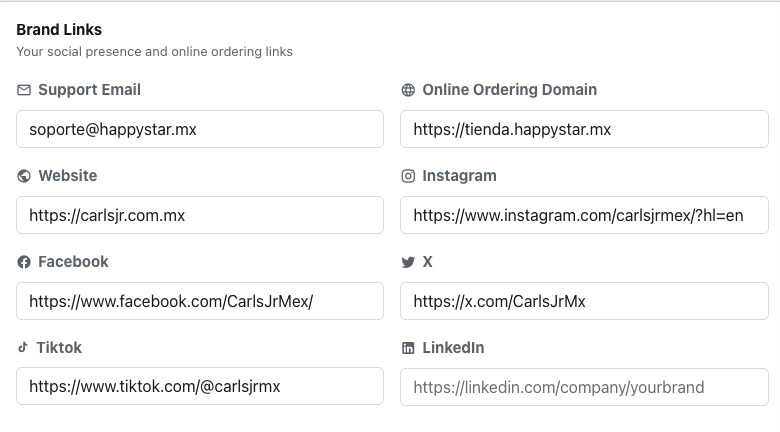Click the Tiktok label text
Viewport: 780px width, 432px height.
pyautogui.click(x=59, y=347)
